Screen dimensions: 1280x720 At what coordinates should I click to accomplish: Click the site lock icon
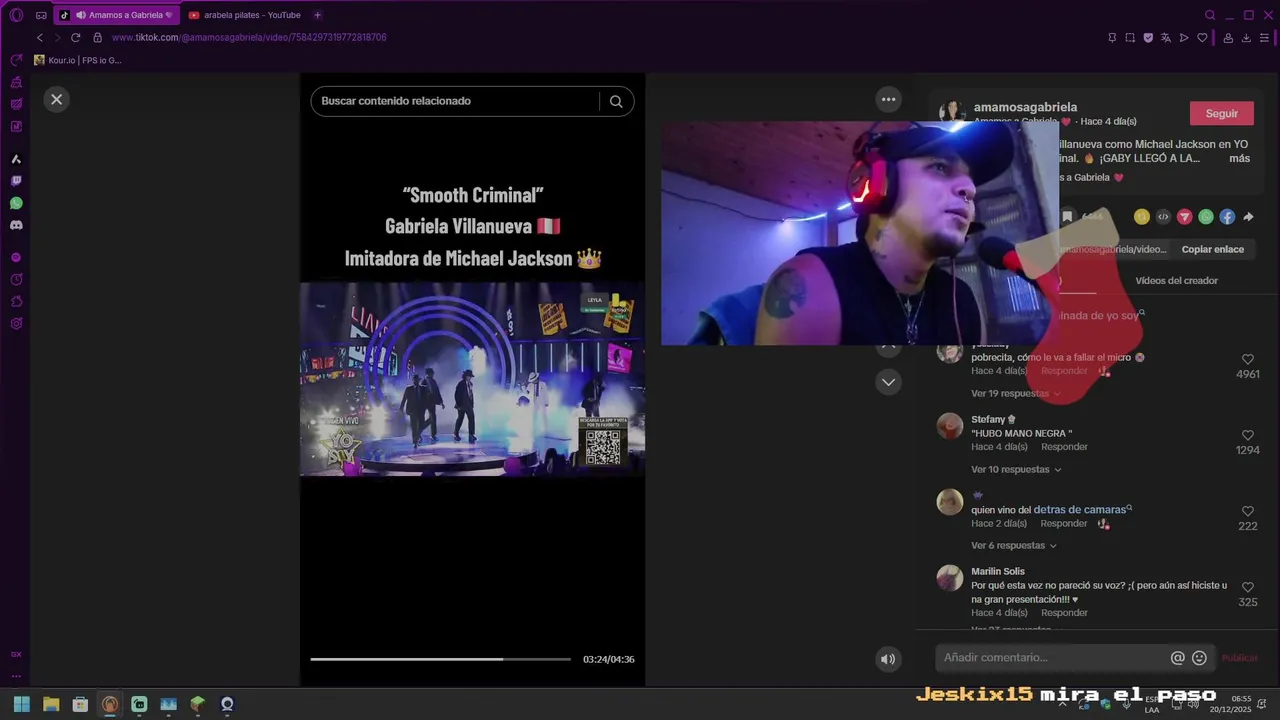97,37
